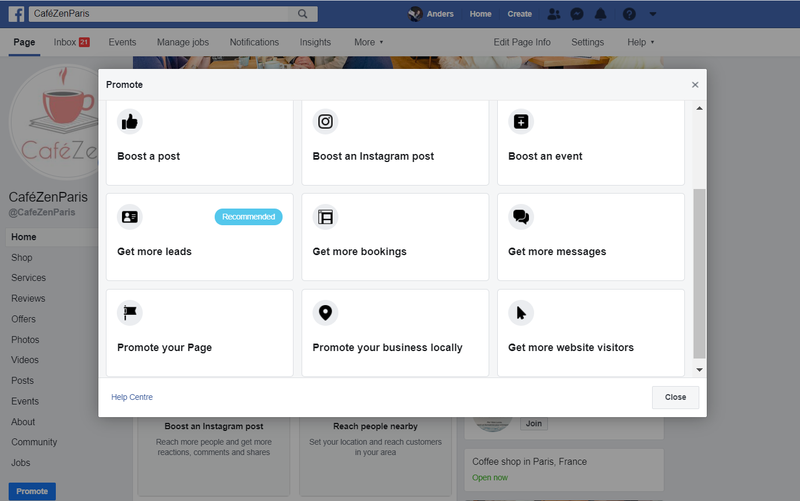Viewport: 800px width, 501px height.
Task: Open Events in the left sidebar
Action: click(24, 402)
